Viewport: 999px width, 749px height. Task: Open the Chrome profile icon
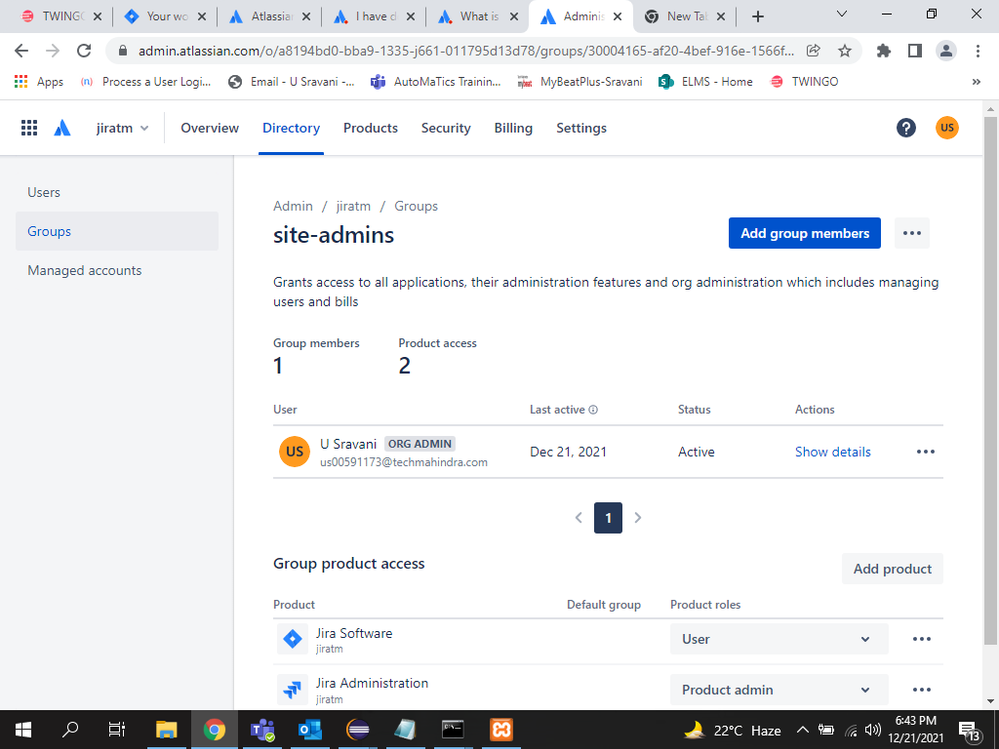(946, 50)
